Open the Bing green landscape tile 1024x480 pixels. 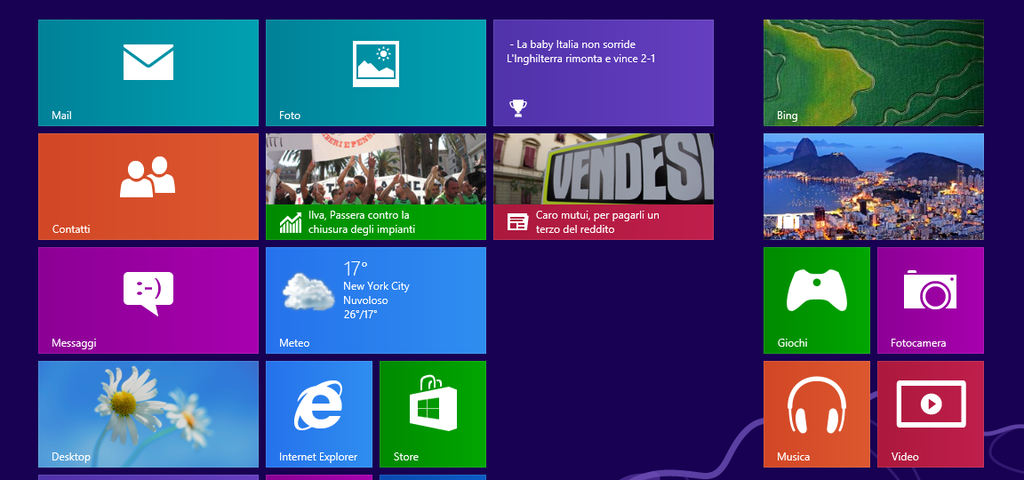click(x=873, y=72)
